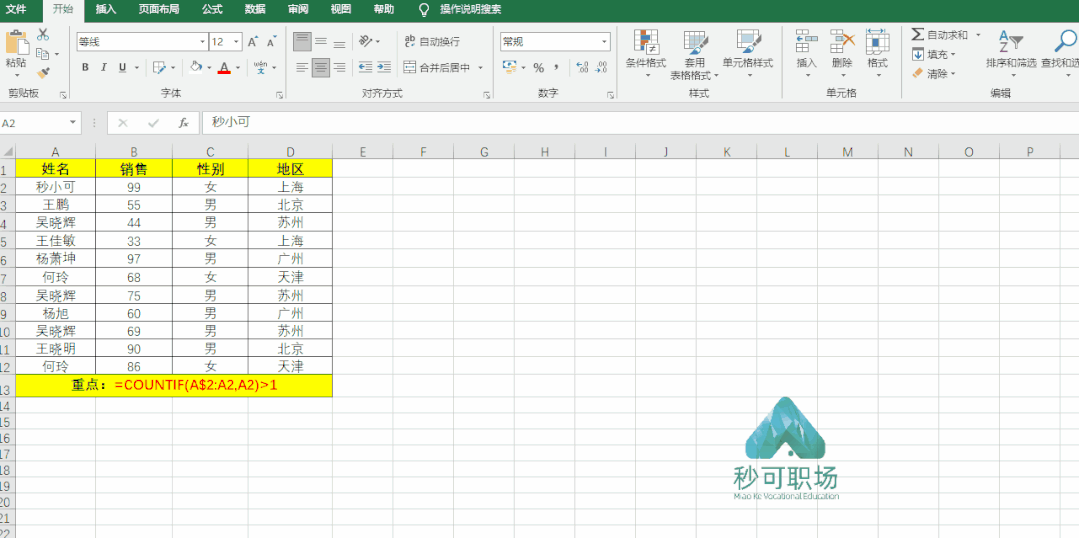The image size is (1079, 538).
Task: Switch to the Formulas (公式) tab
Action: coord(212,10)
